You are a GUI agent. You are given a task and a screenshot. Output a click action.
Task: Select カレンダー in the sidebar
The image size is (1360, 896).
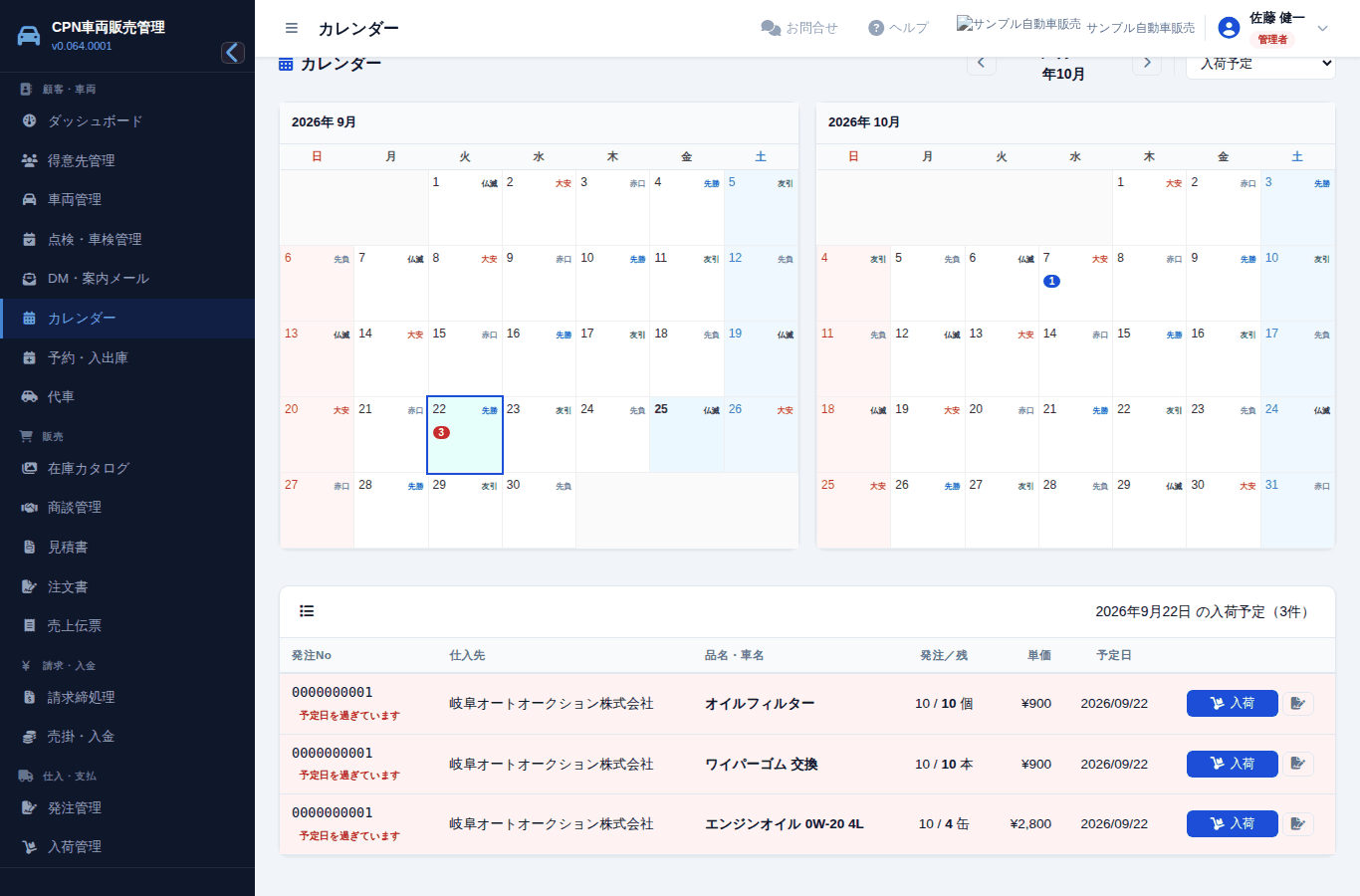pos(127,319)
